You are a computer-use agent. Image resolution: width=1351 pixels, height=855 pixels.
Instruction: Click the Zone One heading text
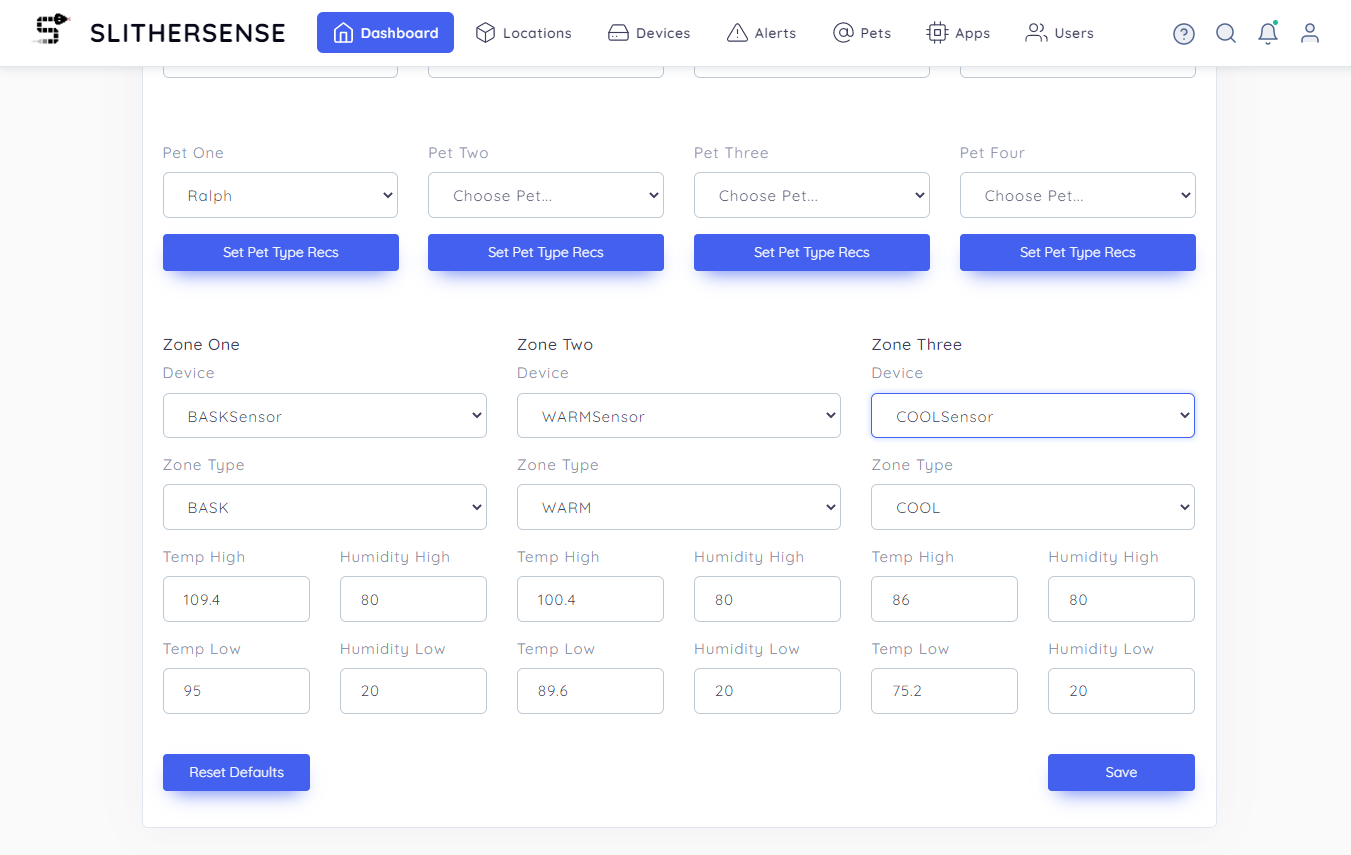click(x=201, y=344)
